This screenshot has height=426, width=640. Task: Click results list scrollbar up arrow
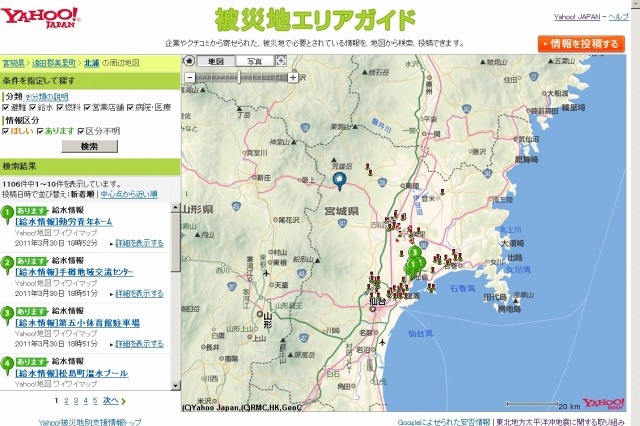tap(176, 207)
